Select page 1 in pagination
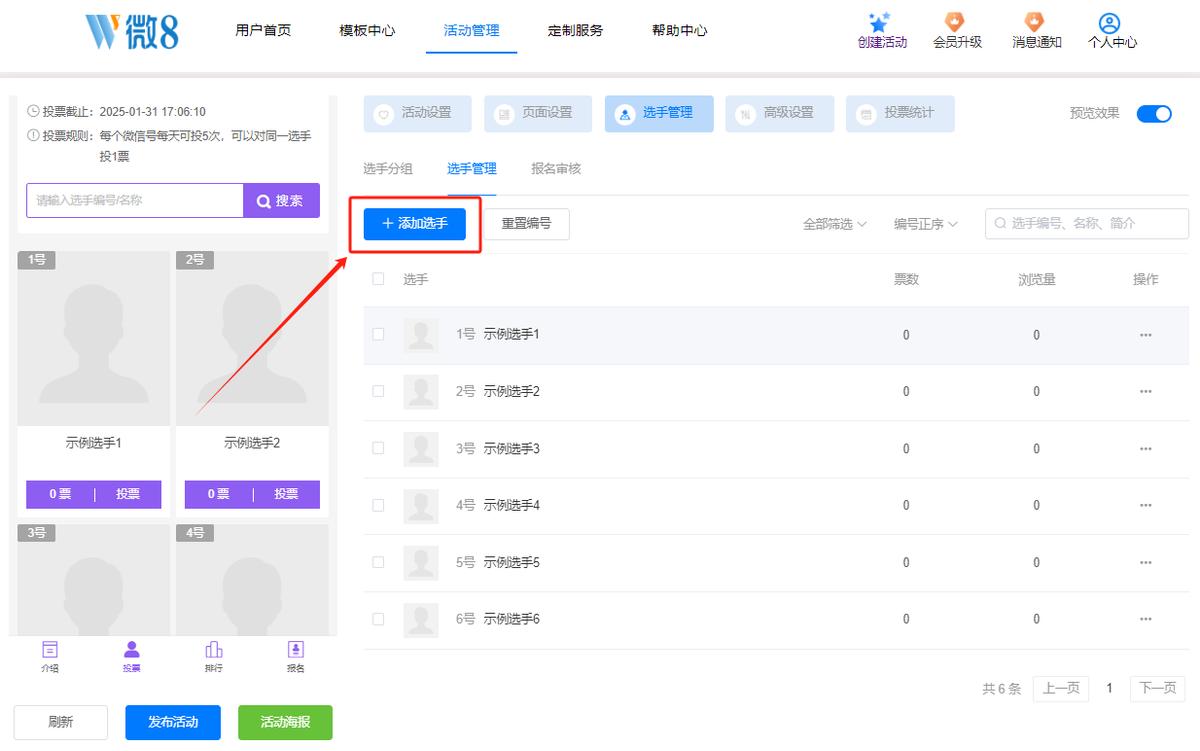Screen dimensions: 1200x751 [1109, 688]
